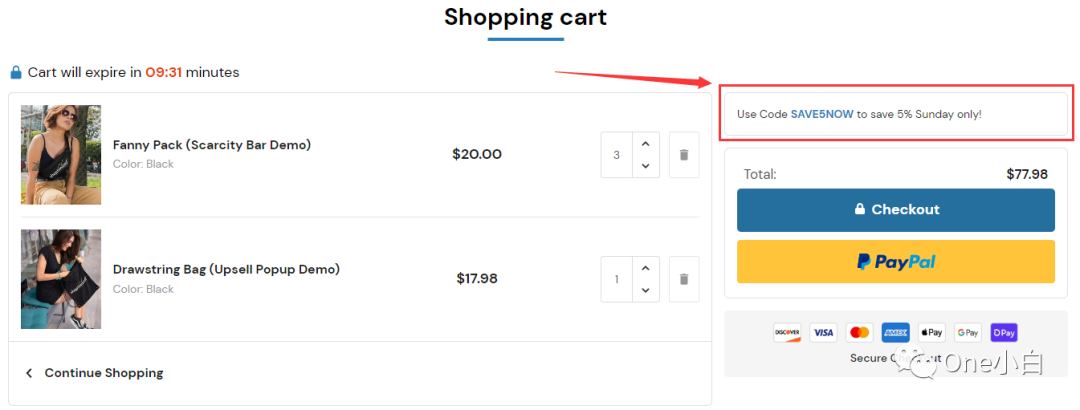
Task: Decrease Drawstring Bag quantity with down arrow
Action: click(x=645, y=290)
